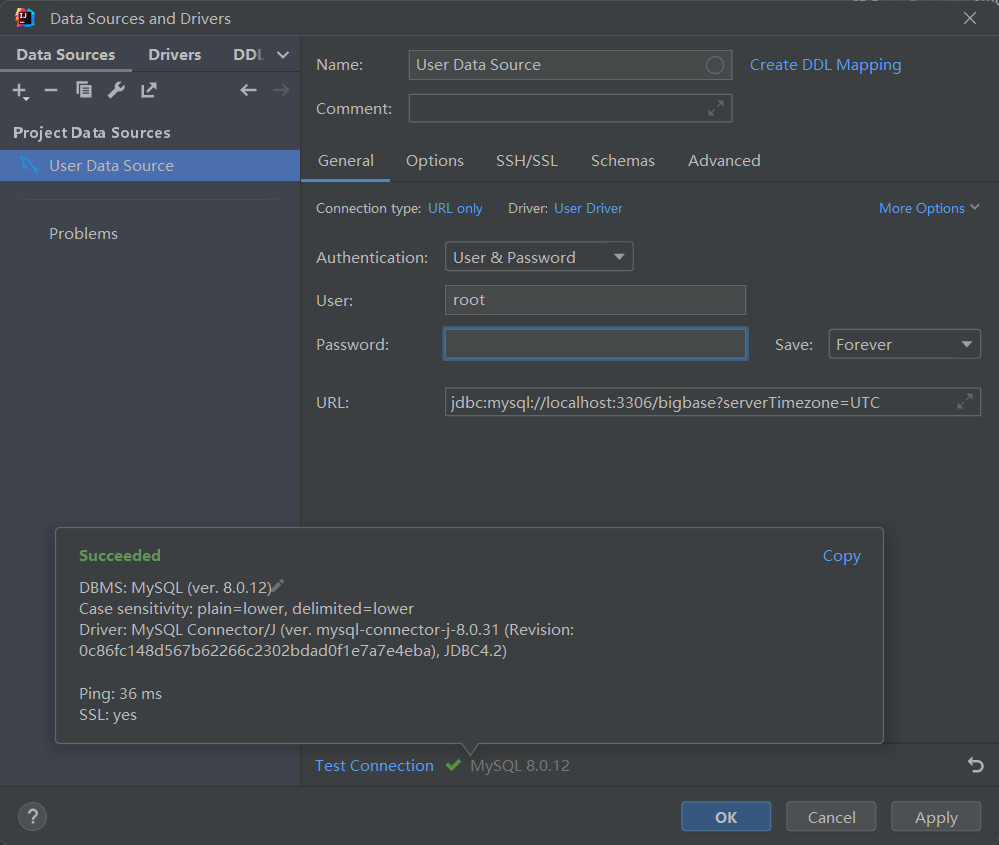Open the General tab
999x845 pixels.
pyautogui.click(x=346, y=161)
